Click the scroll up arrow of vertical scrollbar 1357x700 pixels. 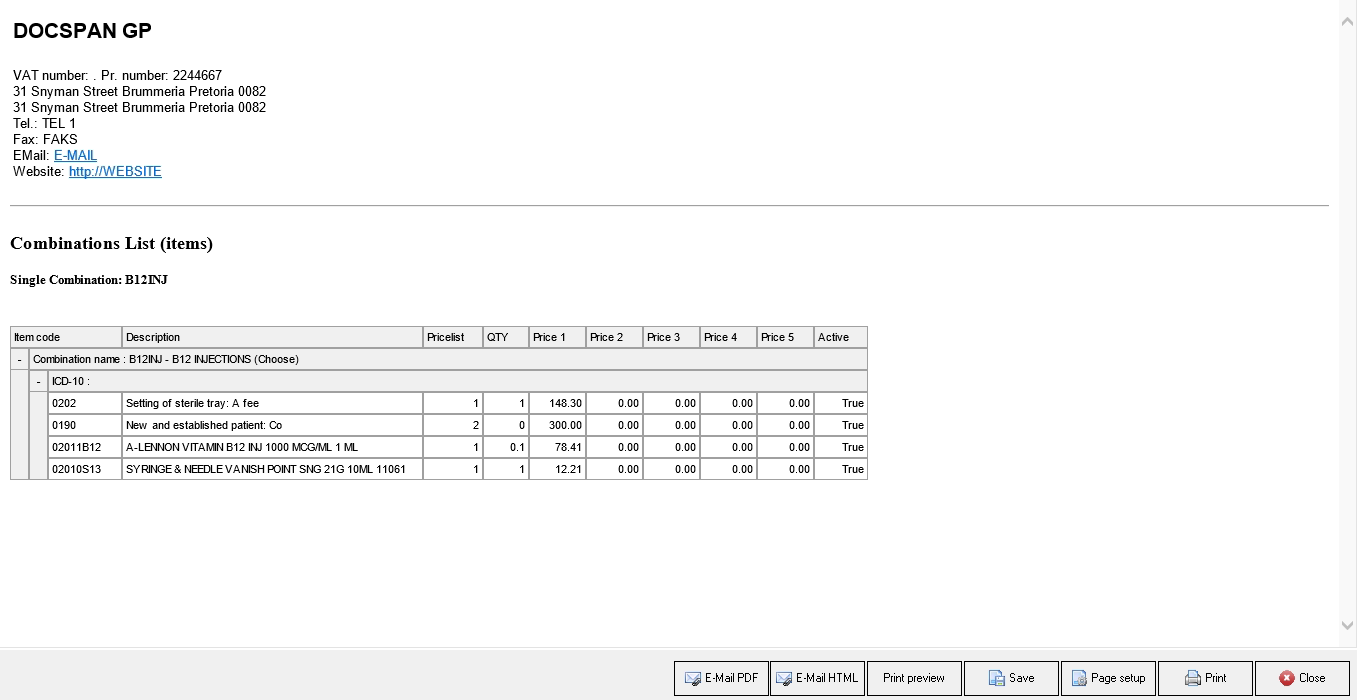[x=1347, y=21]
